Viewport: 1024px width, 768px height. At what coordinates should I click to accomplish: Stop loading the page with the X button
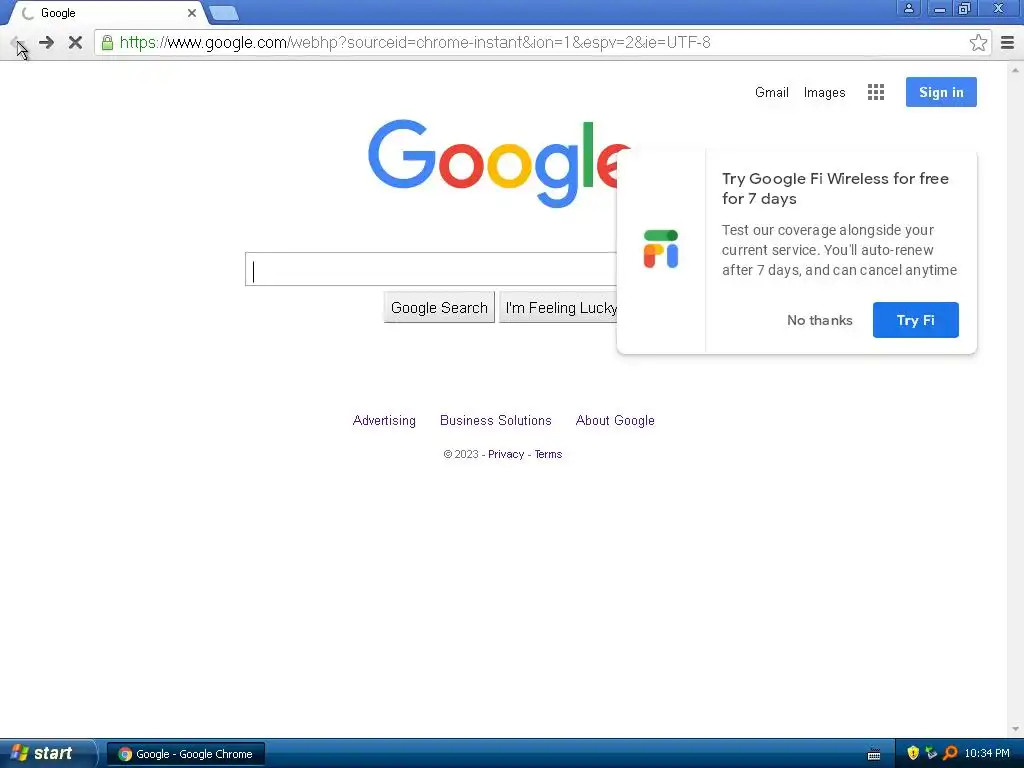point(75,42)
